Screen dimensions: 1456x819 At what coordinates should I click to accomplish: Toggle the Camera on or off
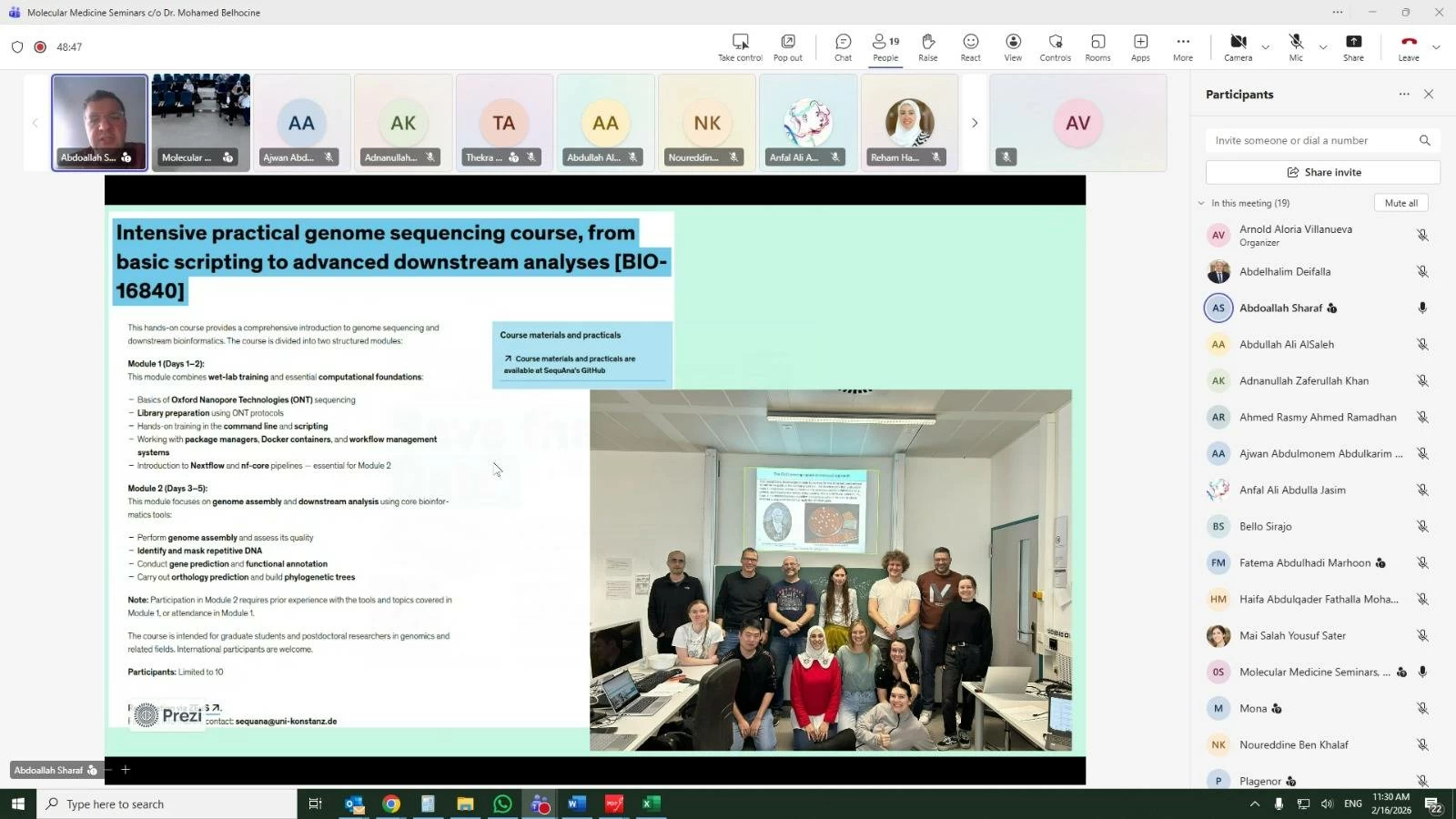[1238, 47]
